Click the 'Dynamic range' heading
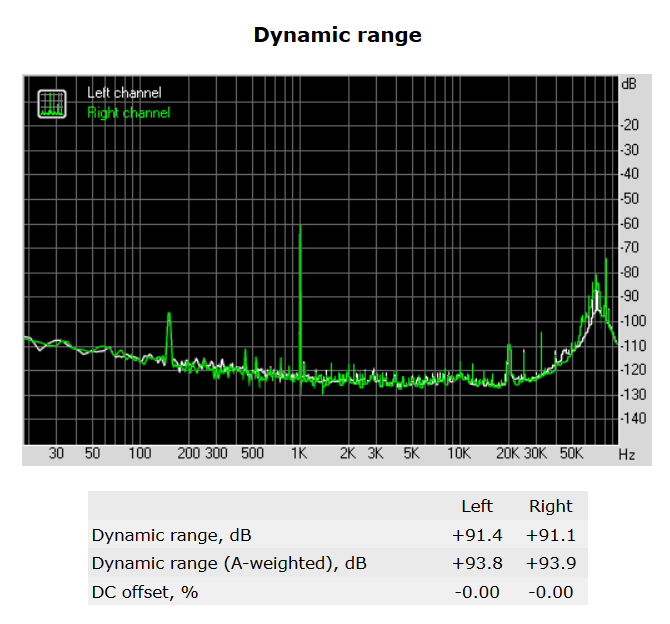Image resolution: width=670 pixels, height=624 pixels. click(x=338, y=35)
